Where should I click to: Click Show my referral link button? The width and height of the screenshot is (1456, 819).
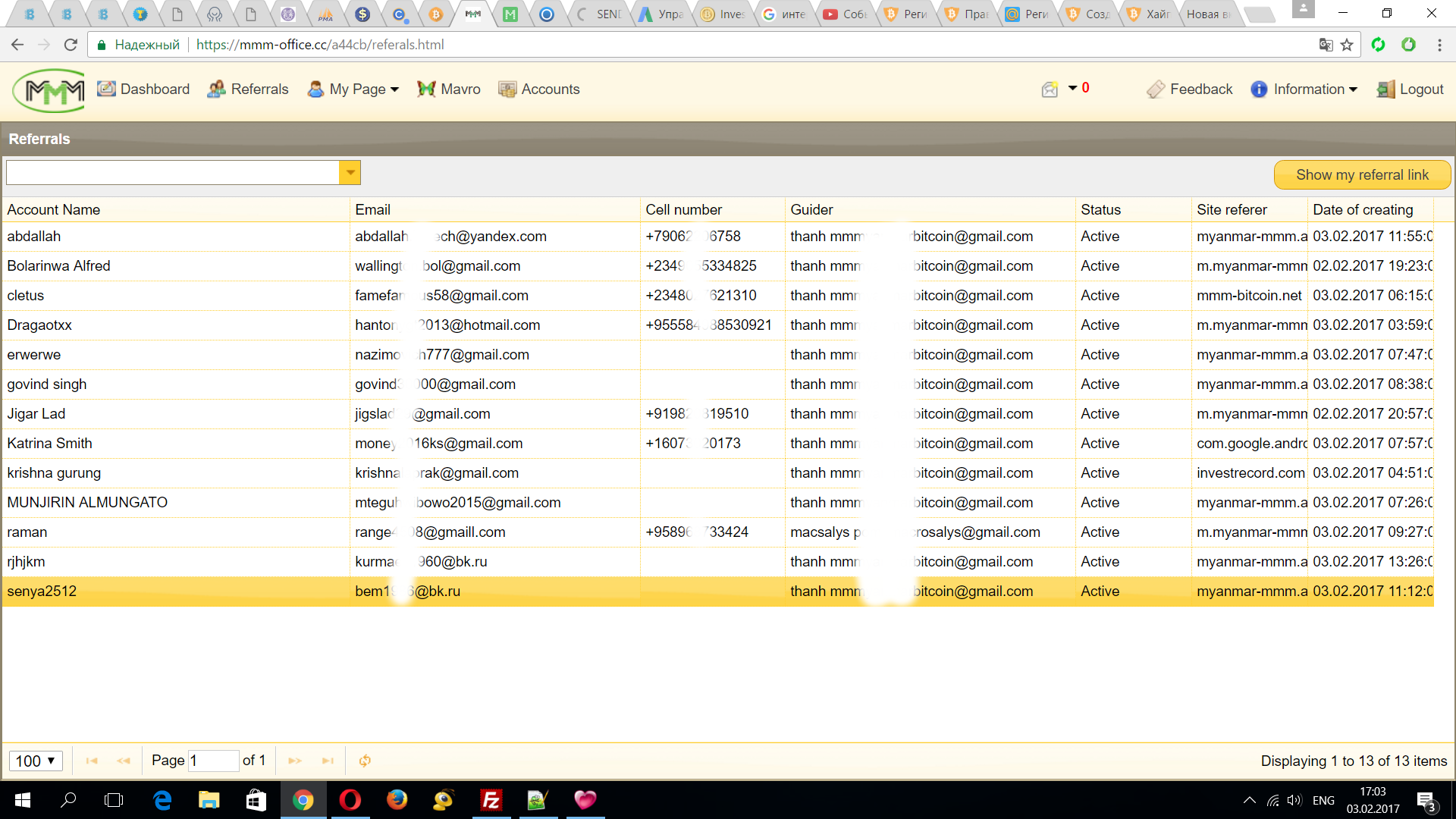click(1362, 175)
